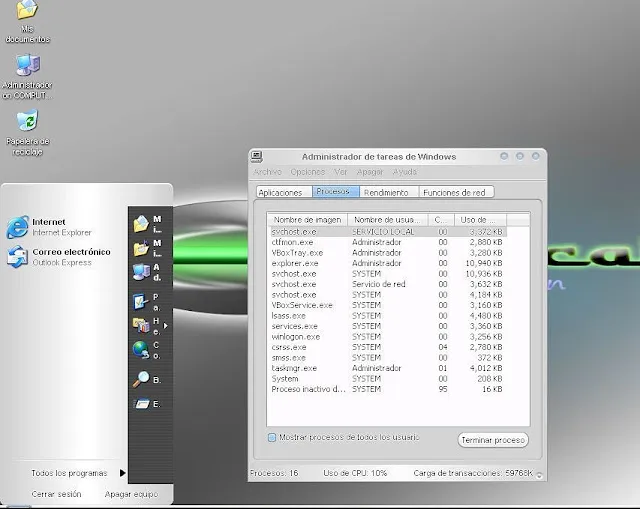
Task: Click the Task Manager window title text
Action: [x=379, y=157]
